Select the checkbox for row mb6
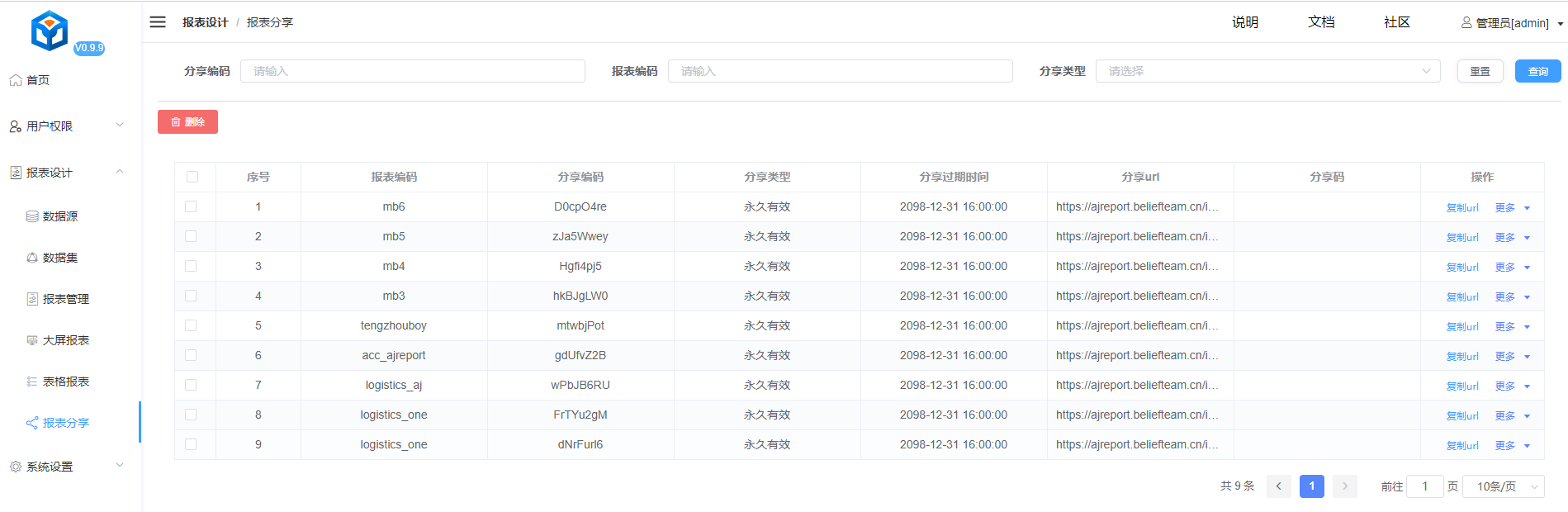This screenshot has width=1568, height=512. click(x=192, y=206)
